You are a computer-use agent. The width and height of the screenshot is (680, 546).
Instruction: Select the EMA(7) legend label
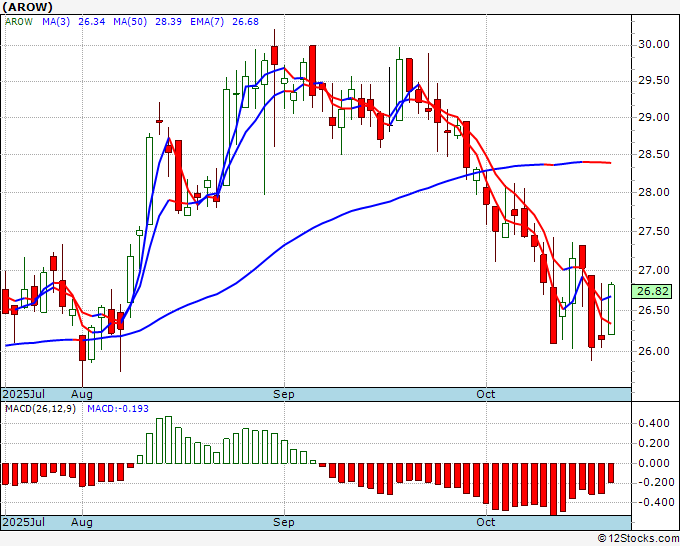pos(207,22)
